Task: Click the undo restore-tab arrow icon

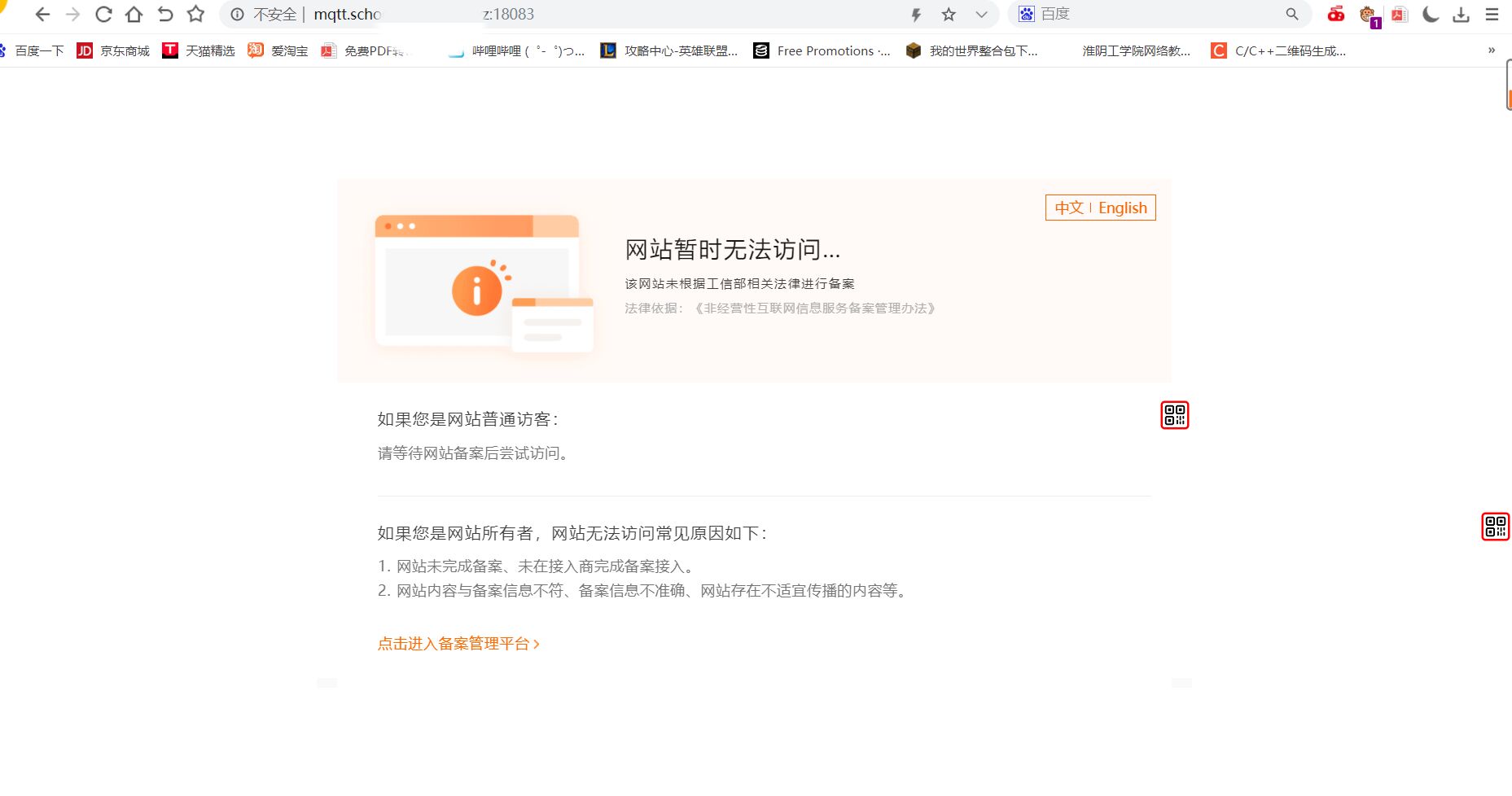Action: (165, 15)
